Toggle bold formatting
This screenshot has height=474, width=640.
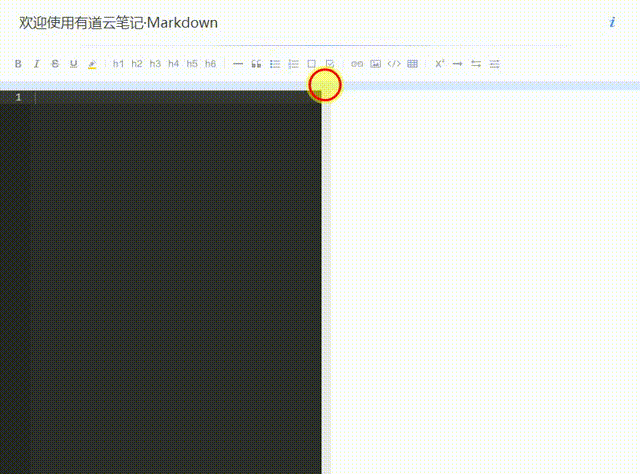(x=18, y=64)
